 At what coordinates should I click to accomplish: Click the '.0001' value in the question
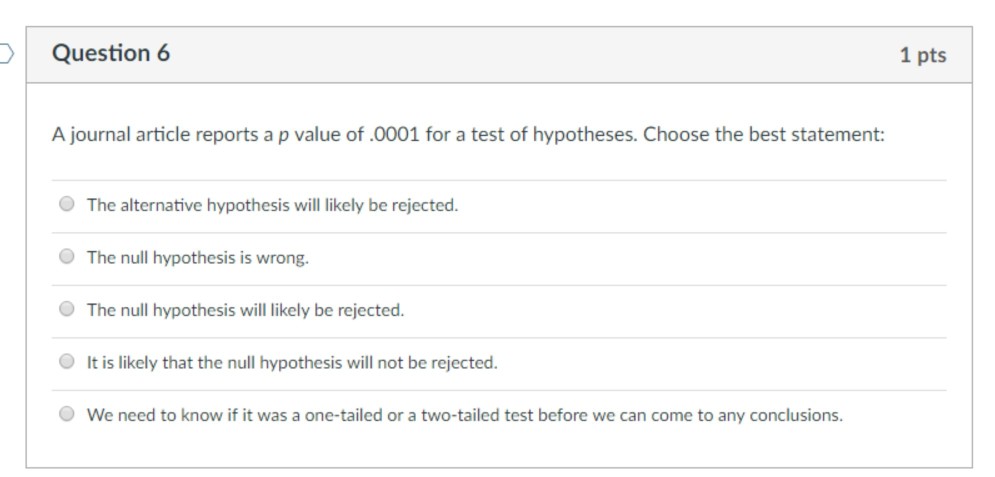click(395, 134)
